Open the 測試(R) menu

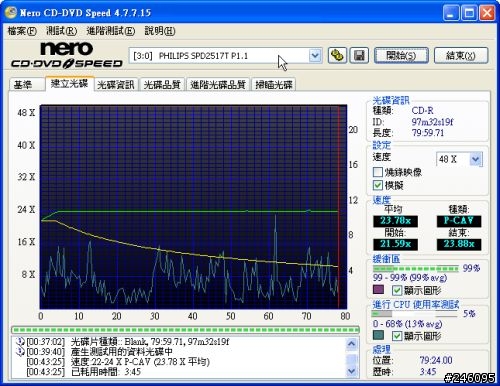[x=61, y=31]
